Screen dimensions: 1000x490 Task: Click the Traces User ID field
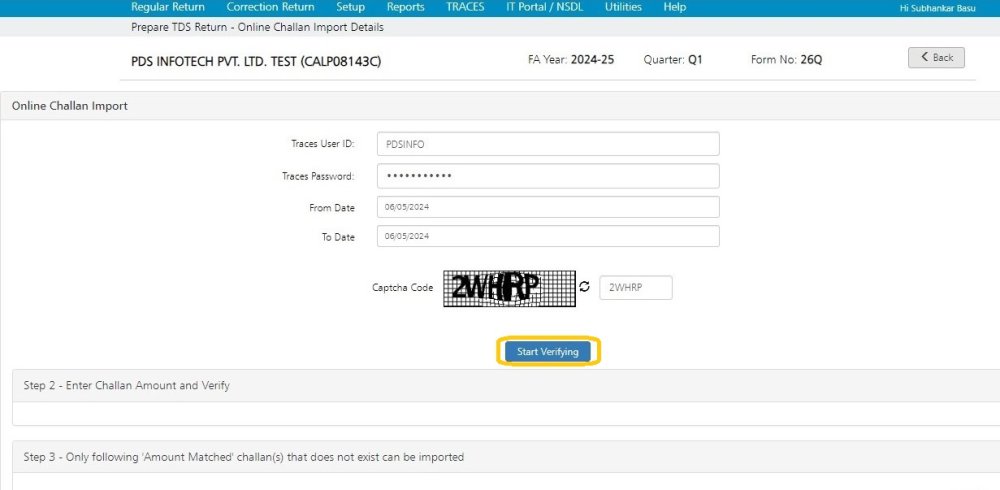(548, 144)
